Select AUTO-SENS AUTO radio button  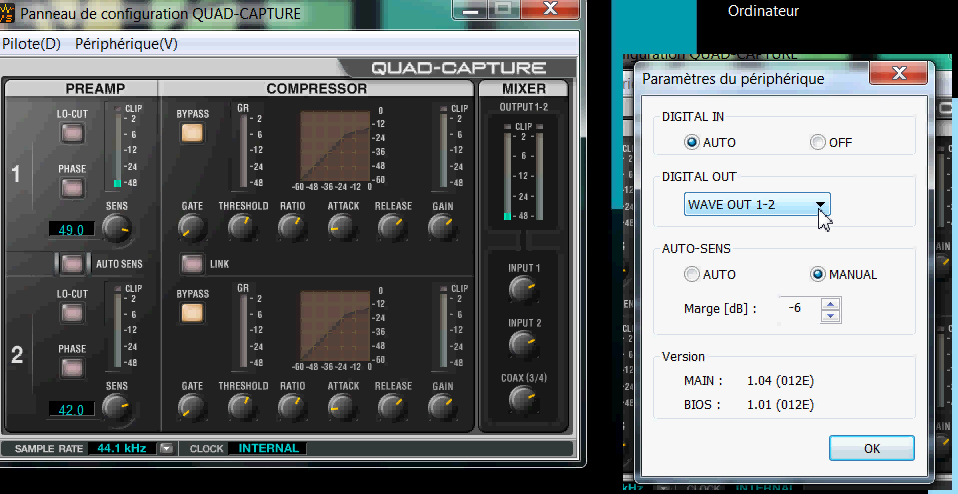[692, 274]
